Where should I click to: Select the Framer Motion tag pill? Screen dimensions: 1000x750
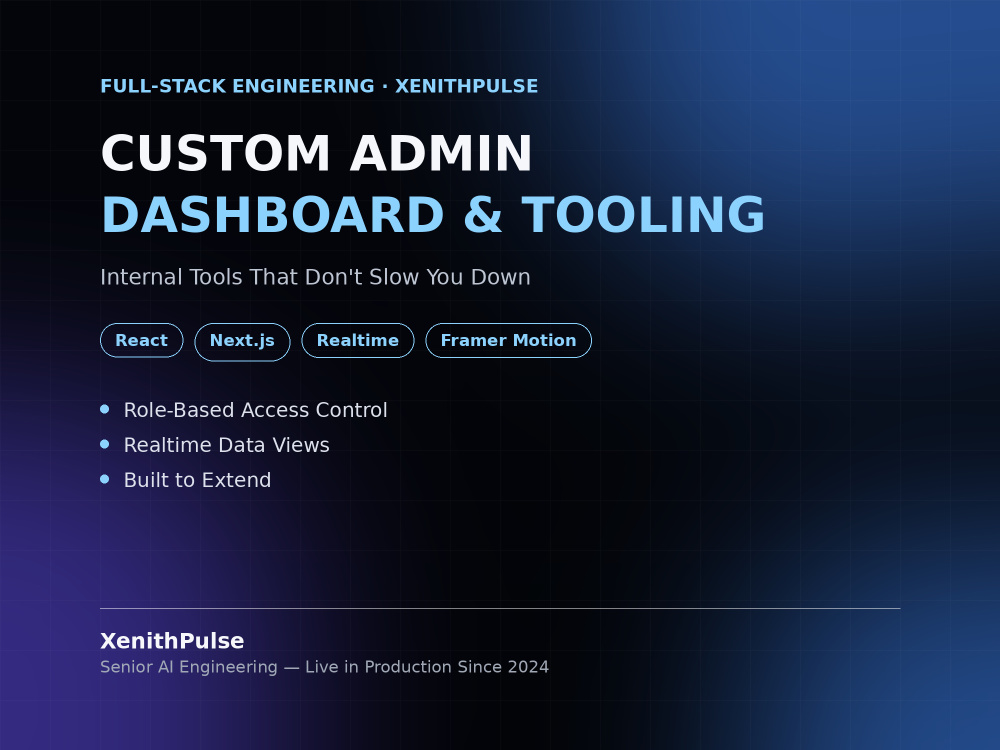coord(508,341)
